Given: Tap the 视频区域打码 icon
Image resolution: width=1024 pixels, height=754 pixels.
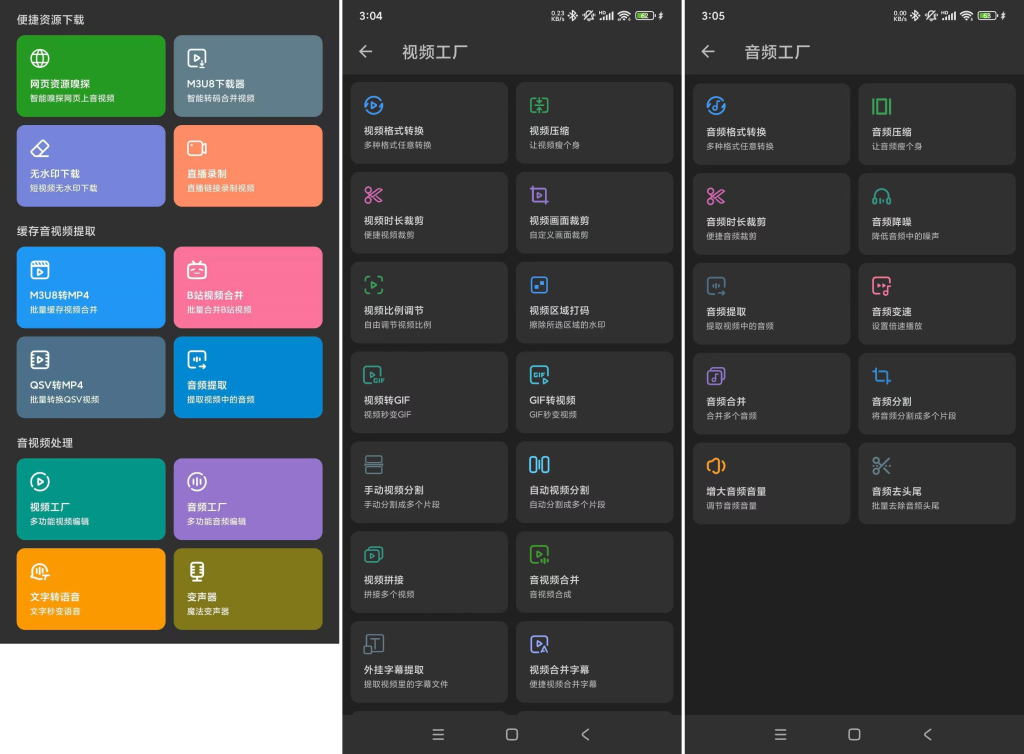Looking at the screenshot, I should point(539,285).
